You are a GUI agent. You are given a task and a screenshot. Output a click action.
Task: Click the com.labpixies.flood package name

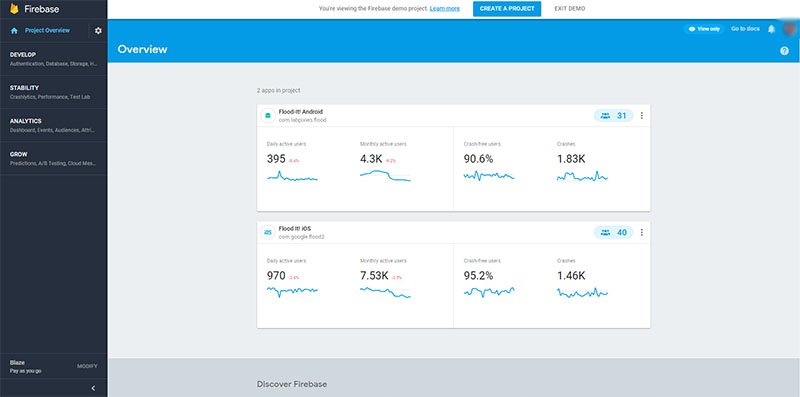tap(303, 120)
